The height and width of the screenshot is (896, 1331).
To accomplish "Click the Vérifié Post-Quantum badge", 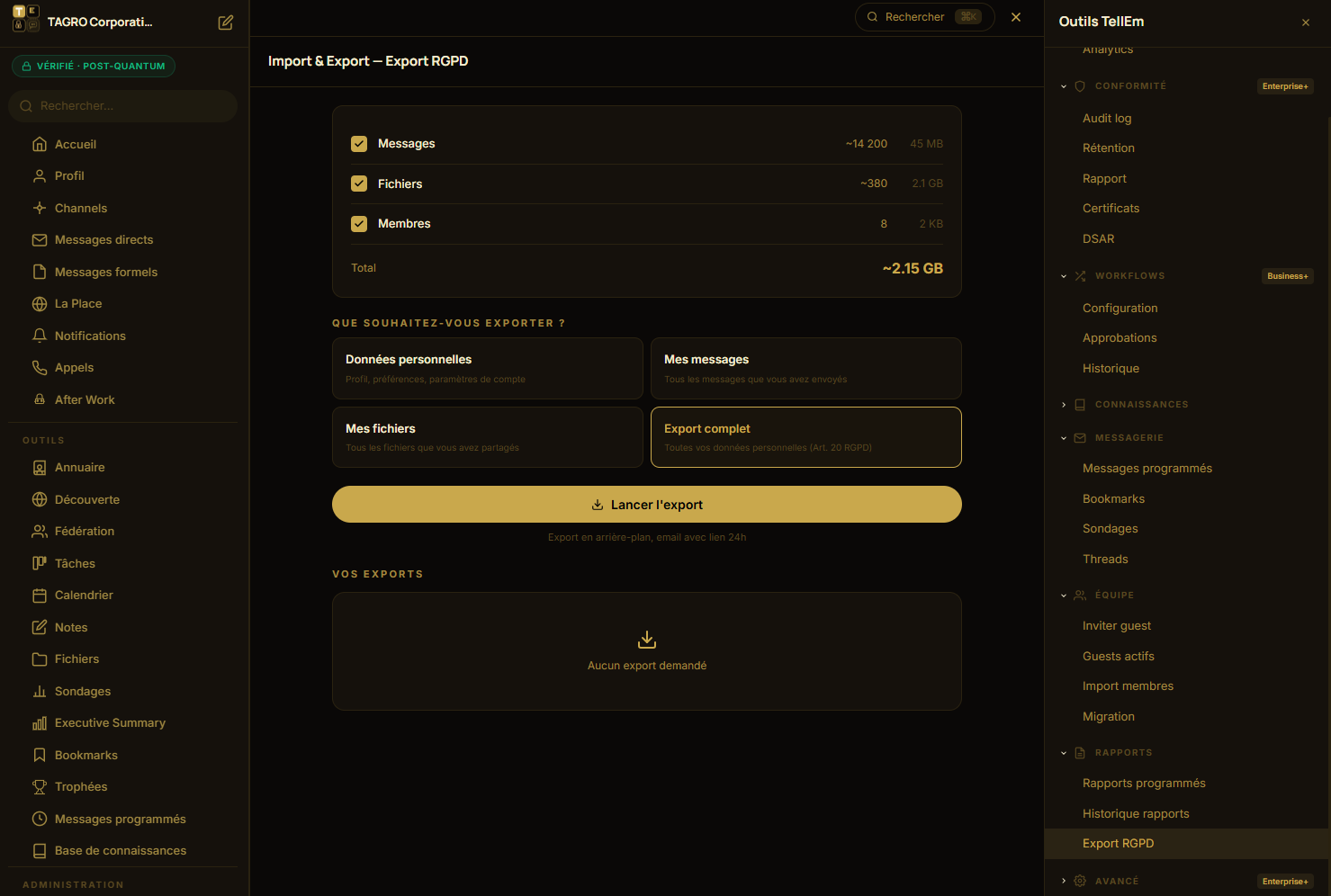I will (x=94, y=67).
